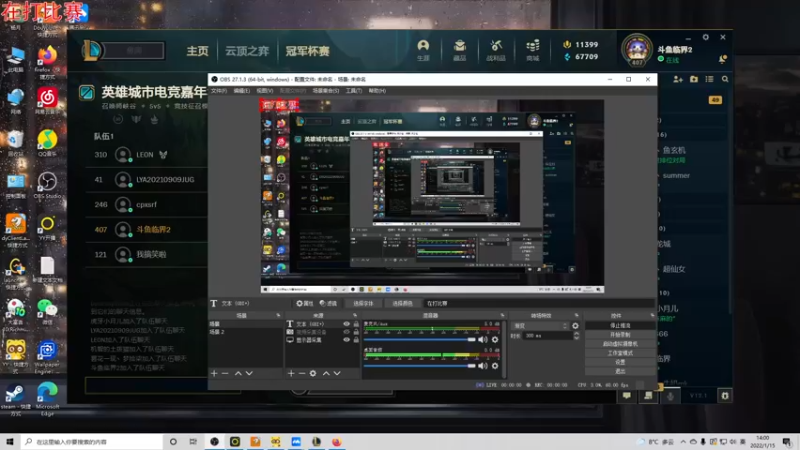This screenshot has height=450, width=800.
Task: Open the loot (战利品) icon in League client
Action: (496, 46)
